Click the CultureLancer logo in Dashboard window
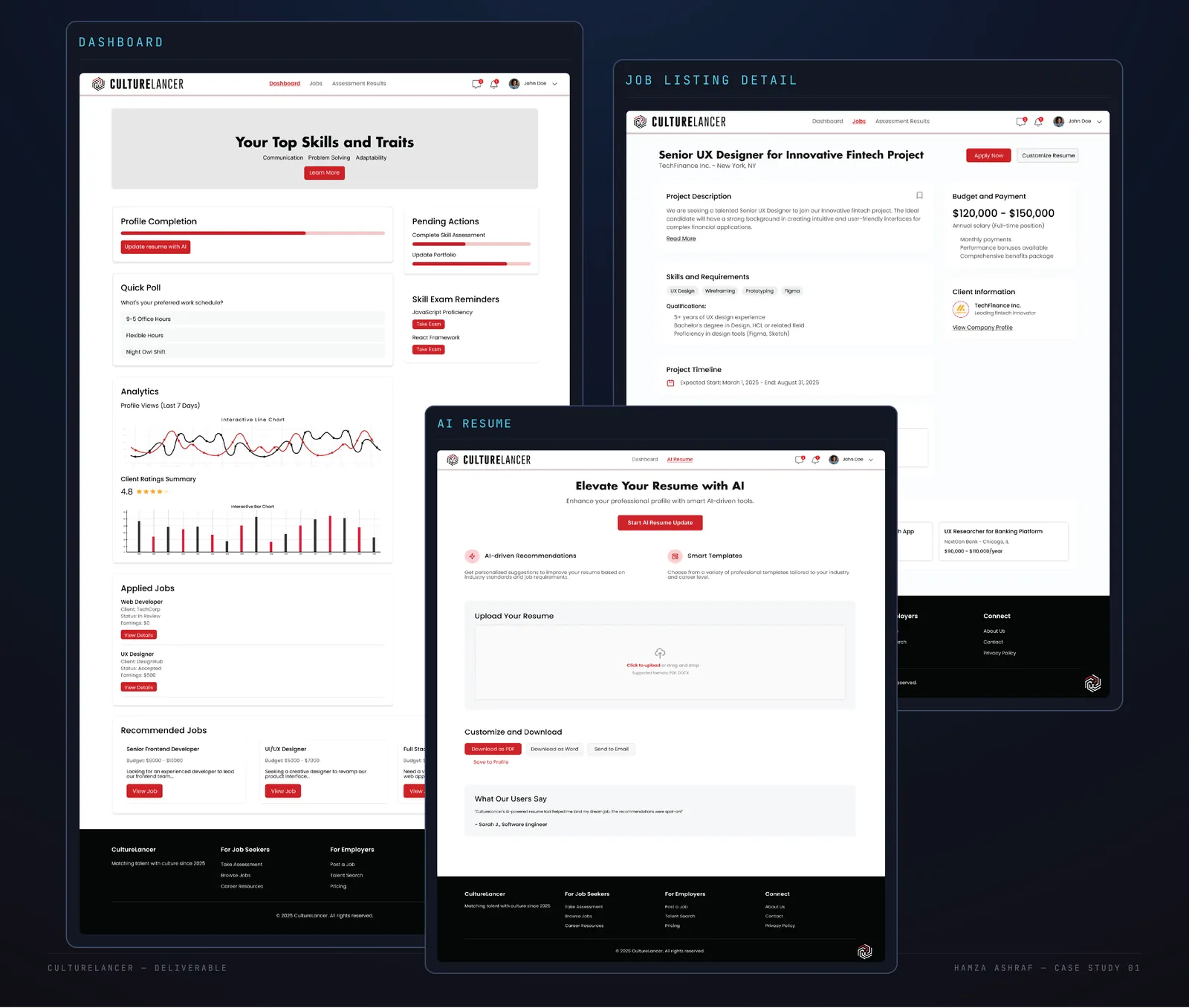Image resolution: width=1189 pixels, height=1008 pixels. pos(137,84)
